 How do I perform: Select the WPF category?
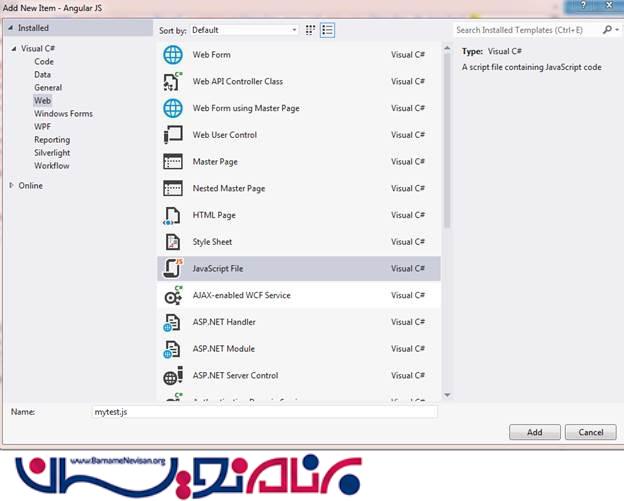click(x=42, y=127)
